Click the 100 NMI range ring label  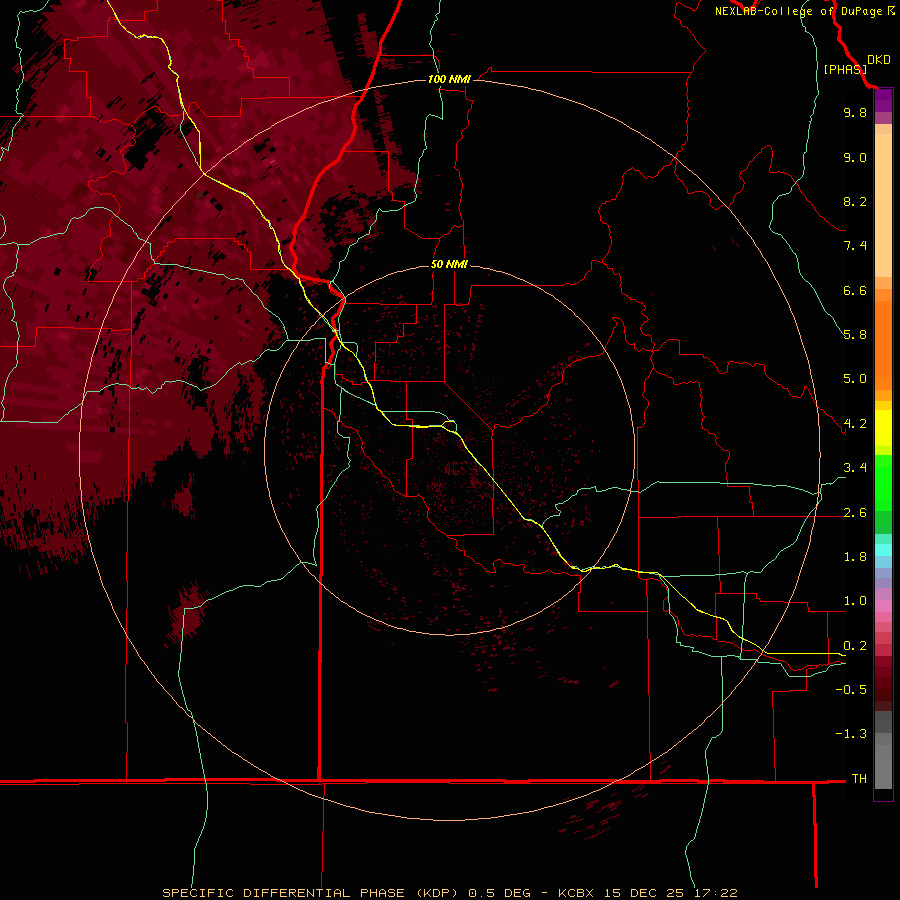pos(449,79)
